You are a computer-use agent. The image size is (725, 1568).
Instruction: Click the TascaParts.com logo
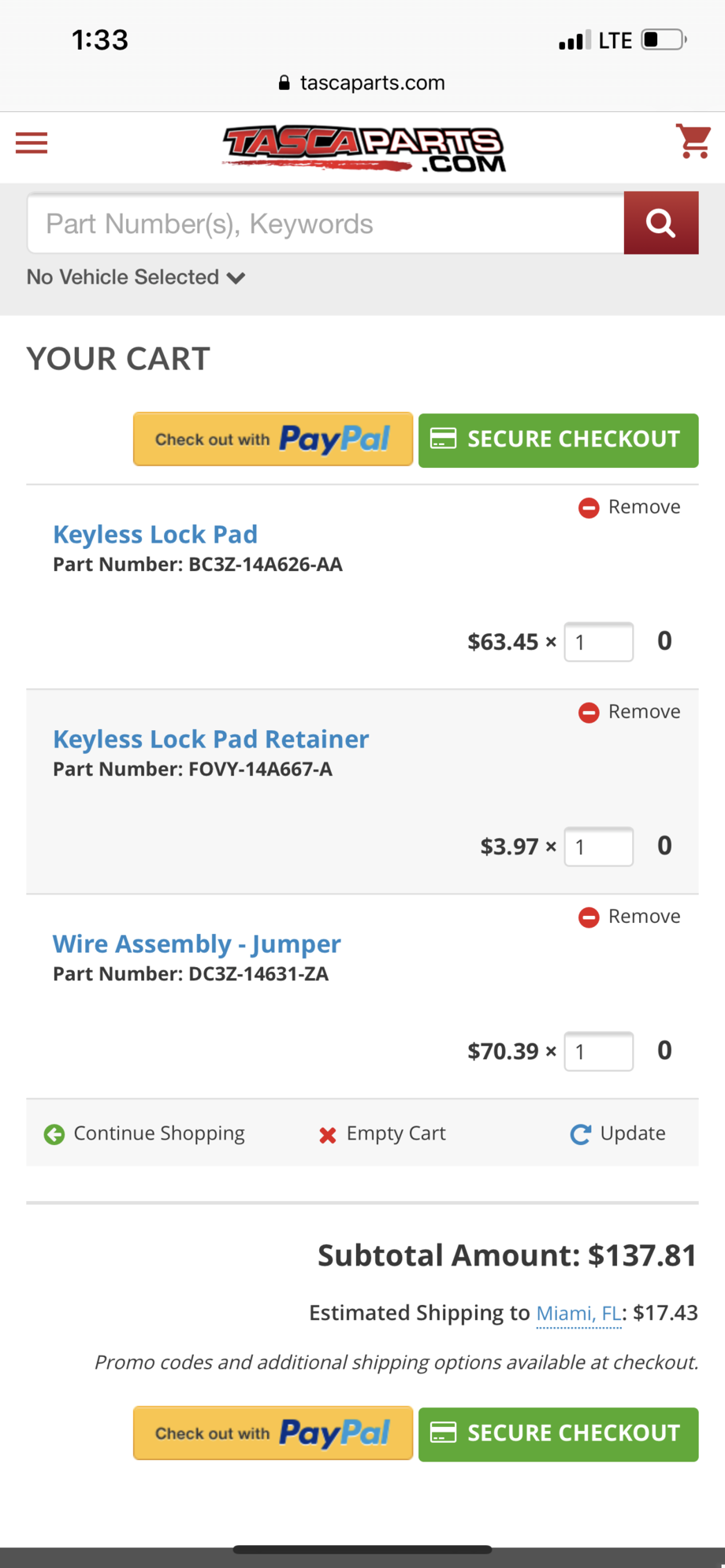click(x=362, y=148)
